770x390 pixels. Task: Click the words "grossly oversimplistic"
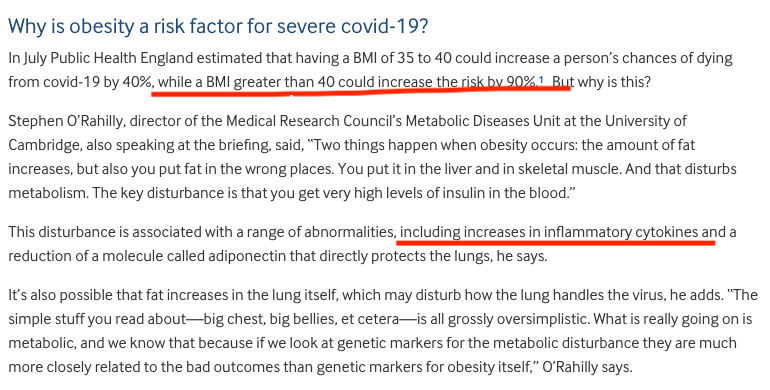518,319
